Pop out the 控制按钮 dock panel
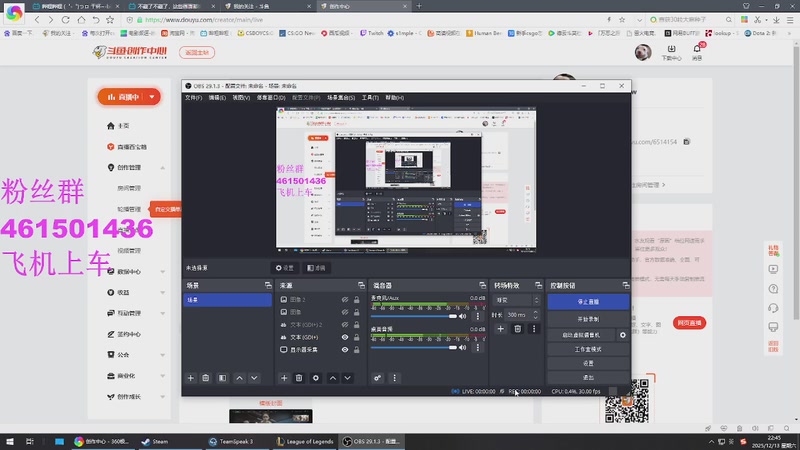 click(x=626, y=286)
